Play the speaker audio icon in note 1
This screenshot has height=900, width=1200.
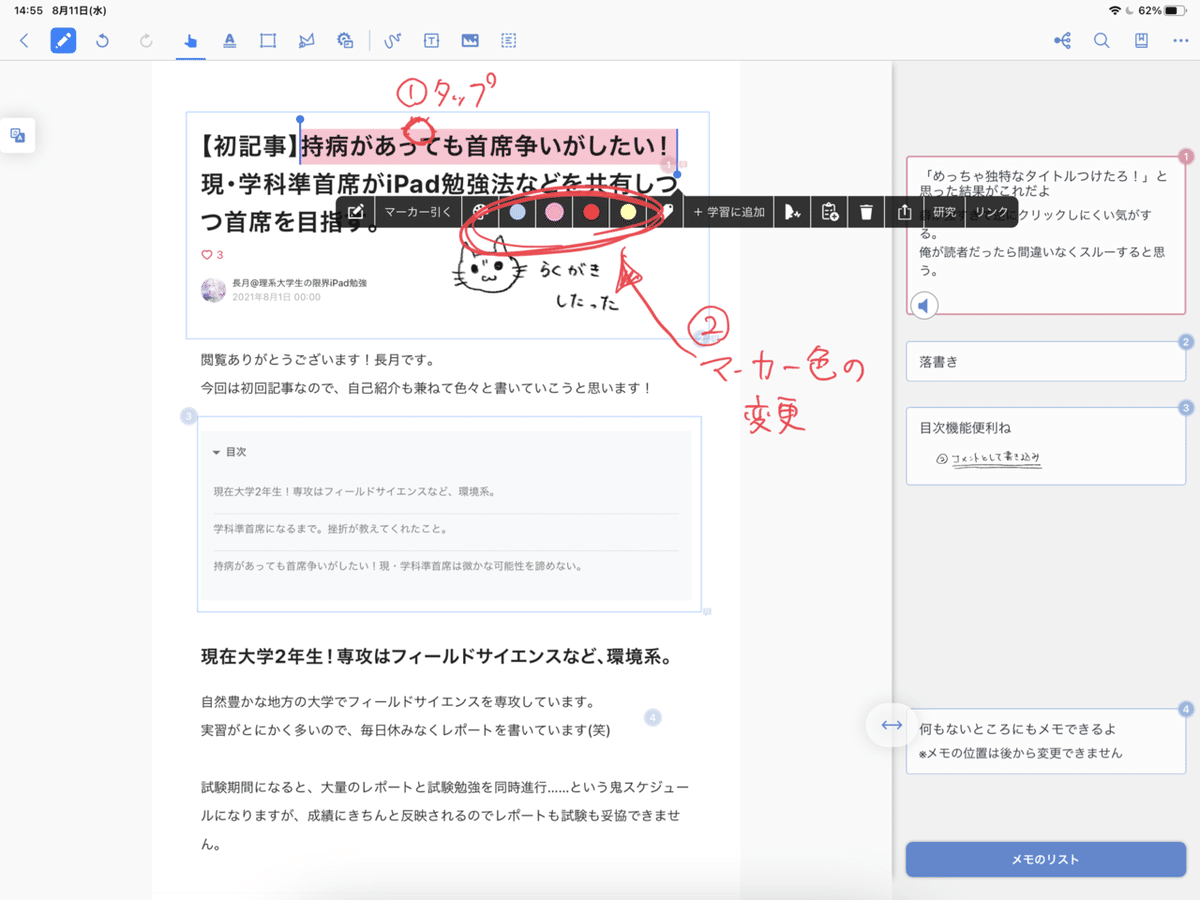pyautogui.click(x=925, y=306)
